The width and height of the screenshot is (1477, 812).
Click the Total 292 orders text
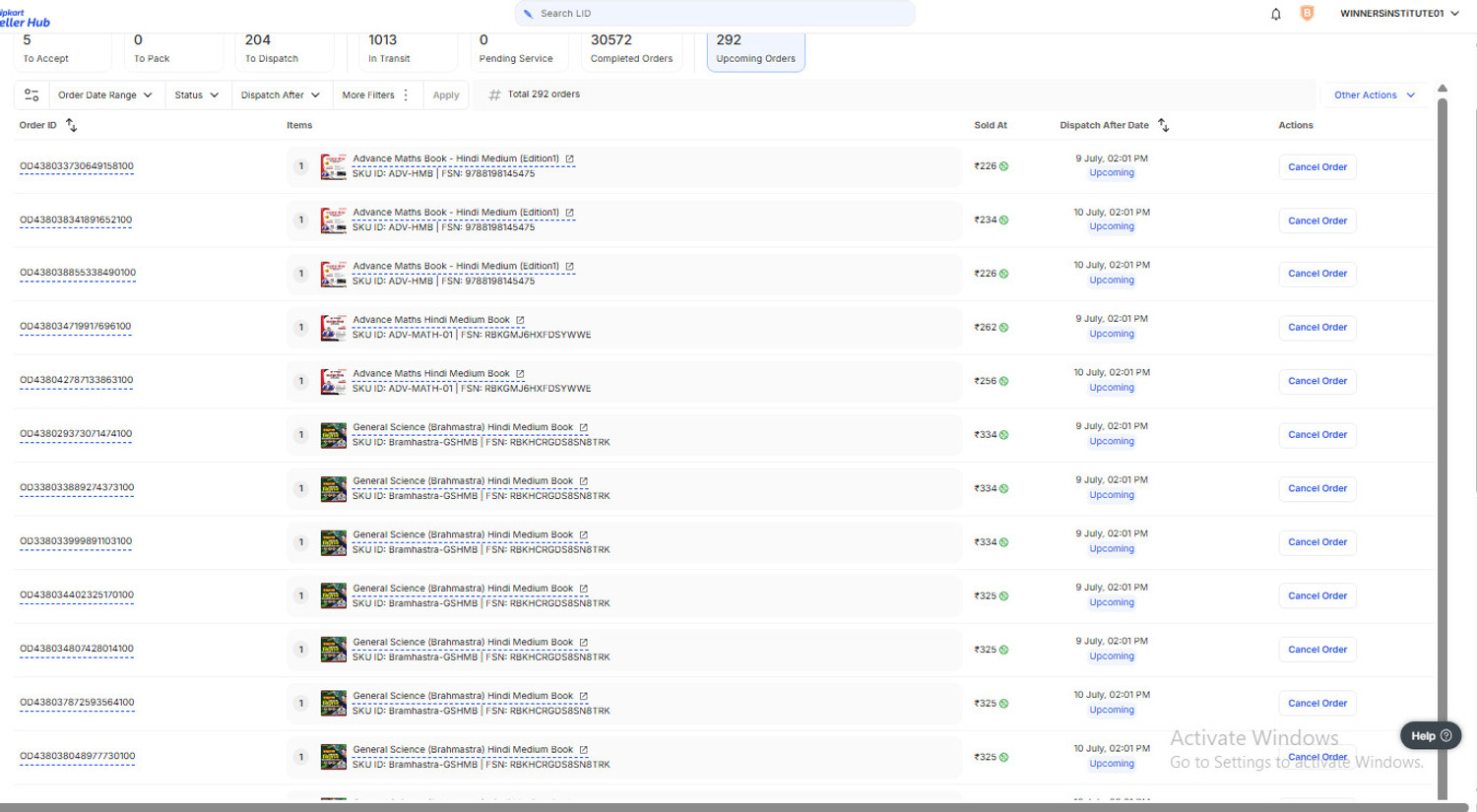coord(544,94)
